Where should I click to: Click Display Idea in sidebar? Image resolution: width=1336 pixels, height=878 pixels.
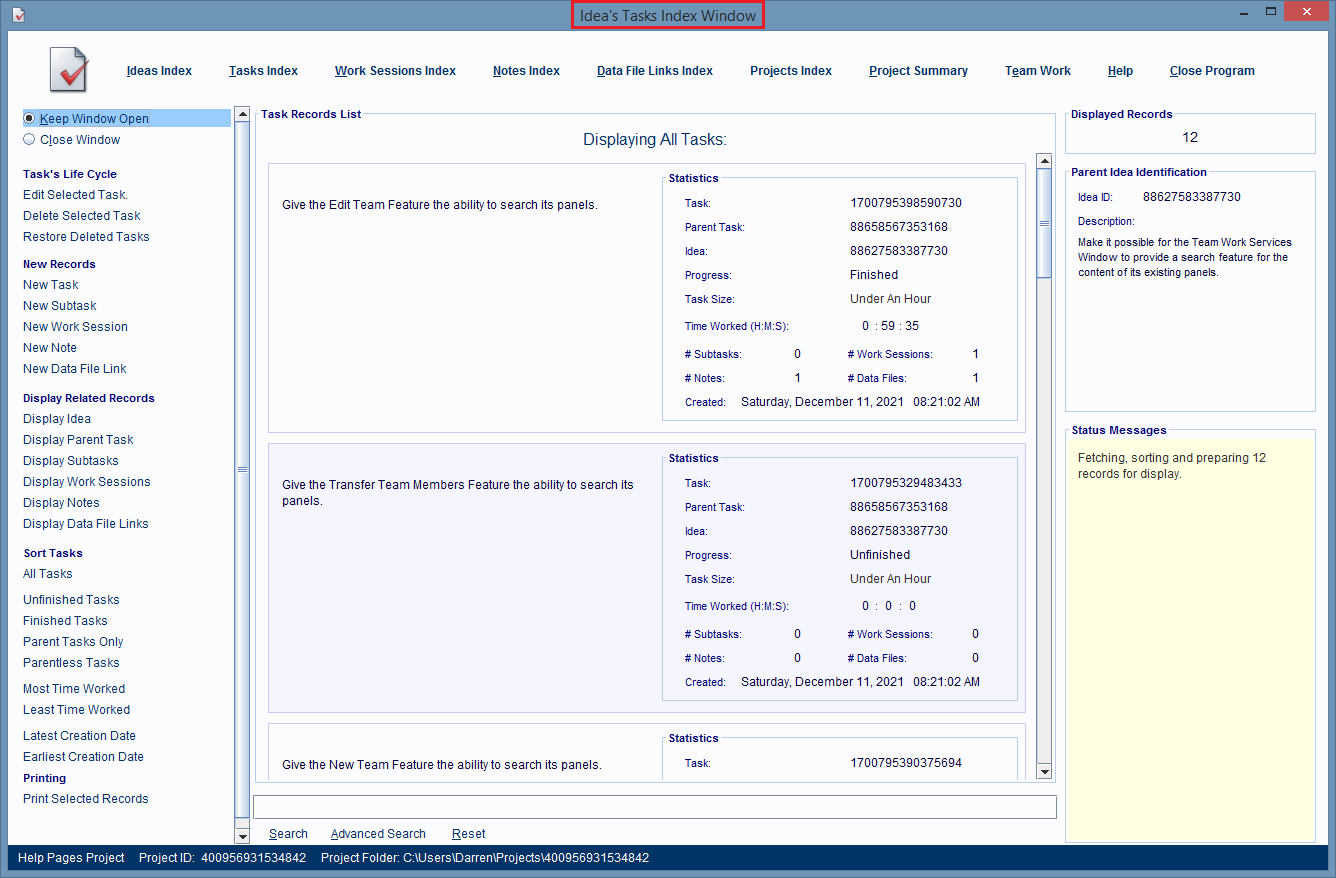[x=57, y=419]
